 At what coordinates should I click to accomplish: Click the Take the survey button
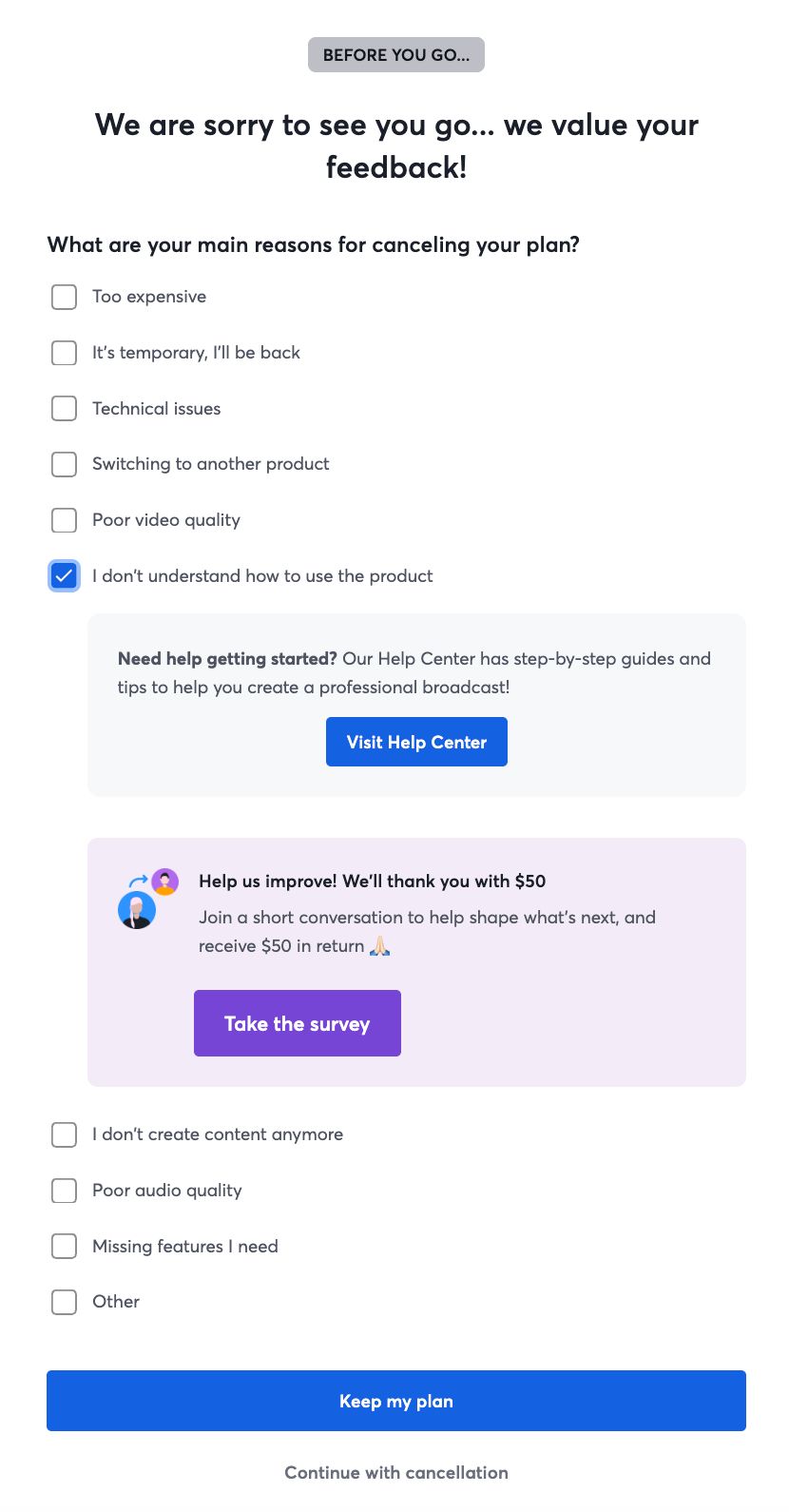tap(298, 1023)
